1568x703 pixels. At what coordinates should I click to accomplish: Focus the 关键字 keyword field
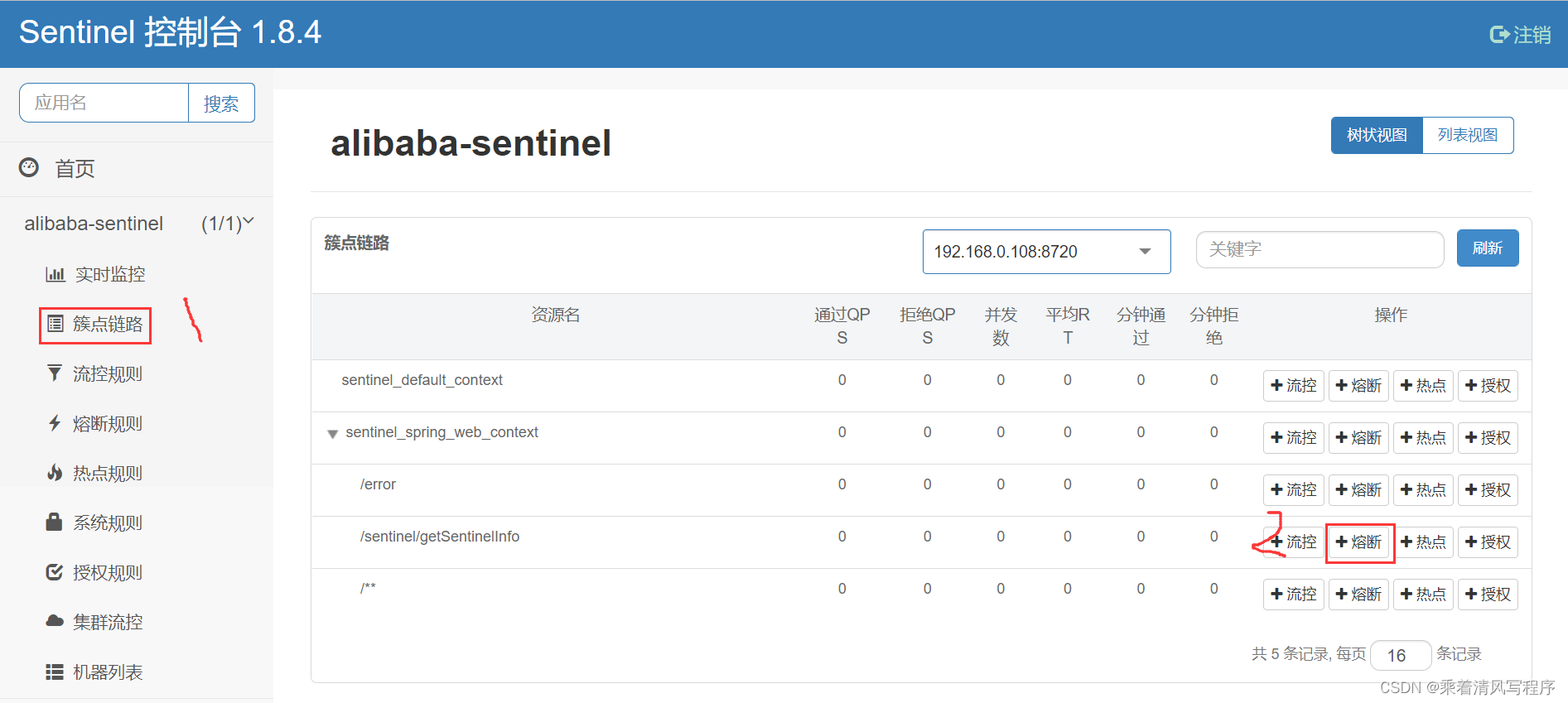(1320, 249)
